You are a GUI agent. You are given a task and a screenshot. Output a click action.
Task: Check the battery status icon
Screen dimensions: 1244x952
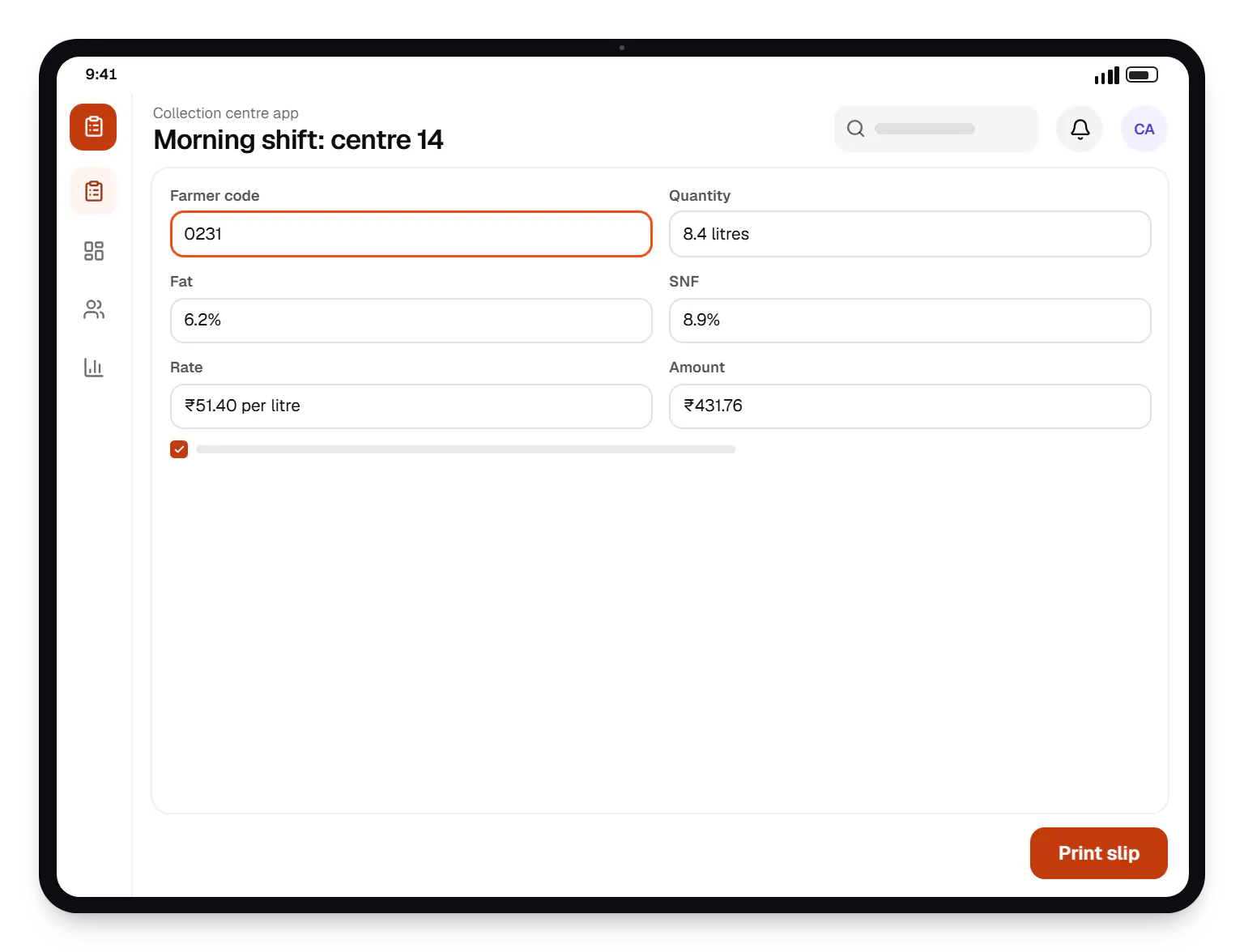click(x=1142, y=74)
